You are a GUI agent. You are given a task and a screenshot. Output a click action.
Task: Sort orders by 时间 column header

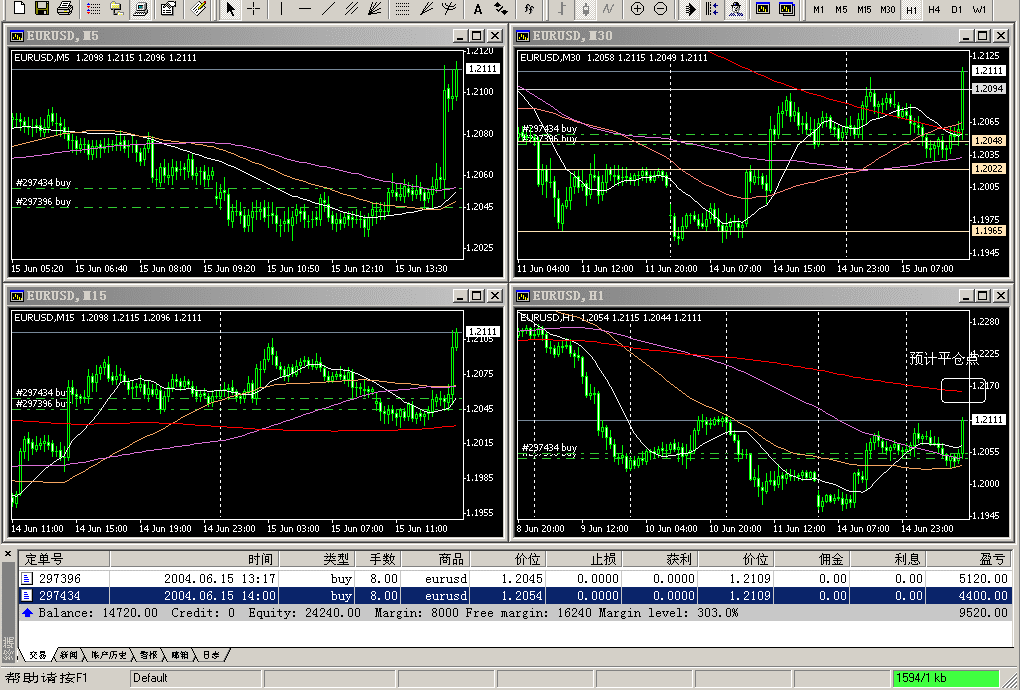click(x=195, y=559)
